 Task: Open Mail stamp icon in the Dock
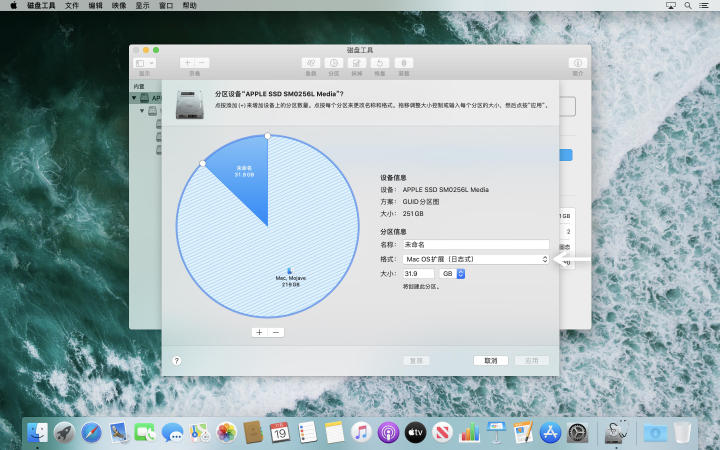(118, 433)
